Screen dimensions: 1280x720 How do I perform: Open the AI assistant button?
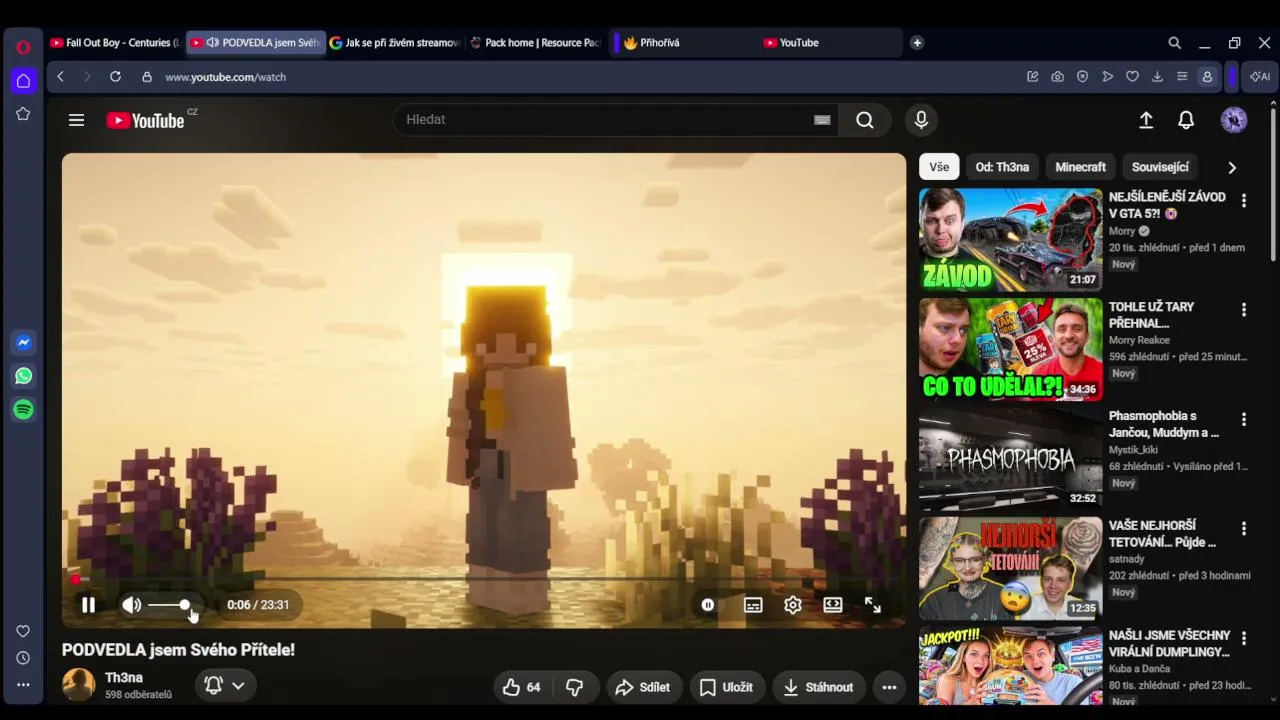pos(1260,77)
